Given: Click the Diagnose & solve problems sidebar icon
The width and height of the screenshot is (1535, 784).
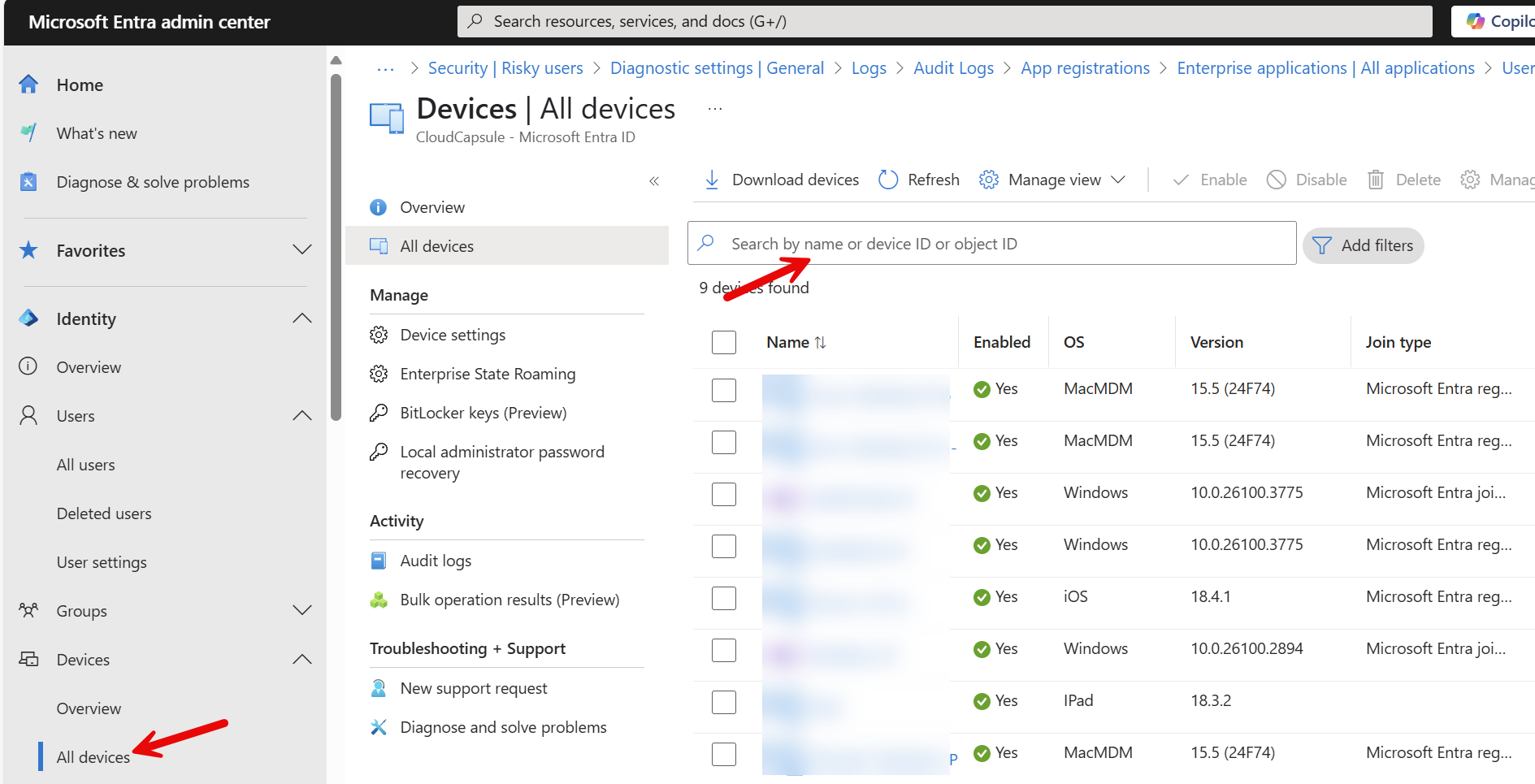Looking at the screenshot, I should [x=28, y=182].
